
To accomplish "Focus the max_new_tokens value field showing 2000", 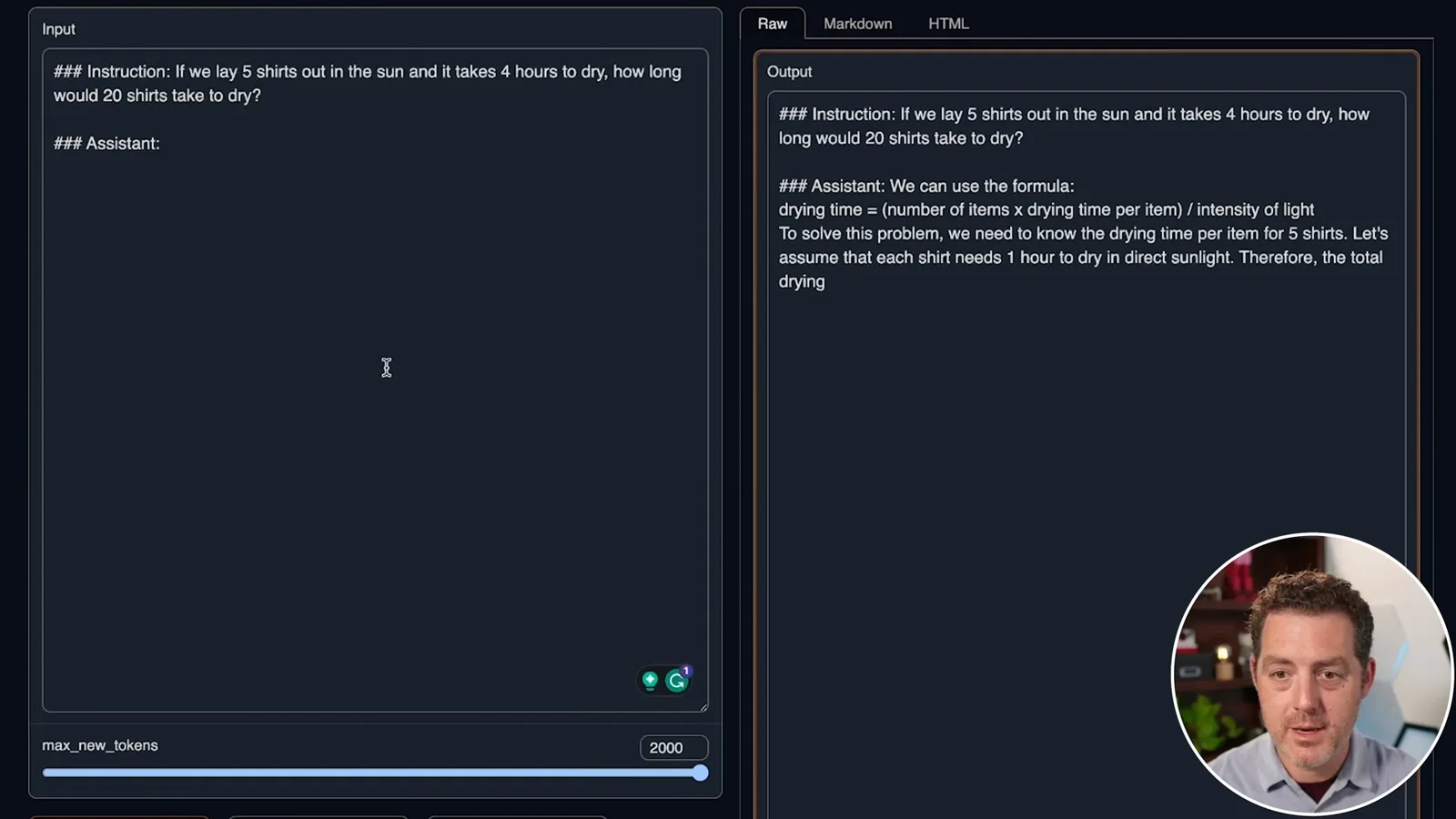I will [x=673, y=747].
